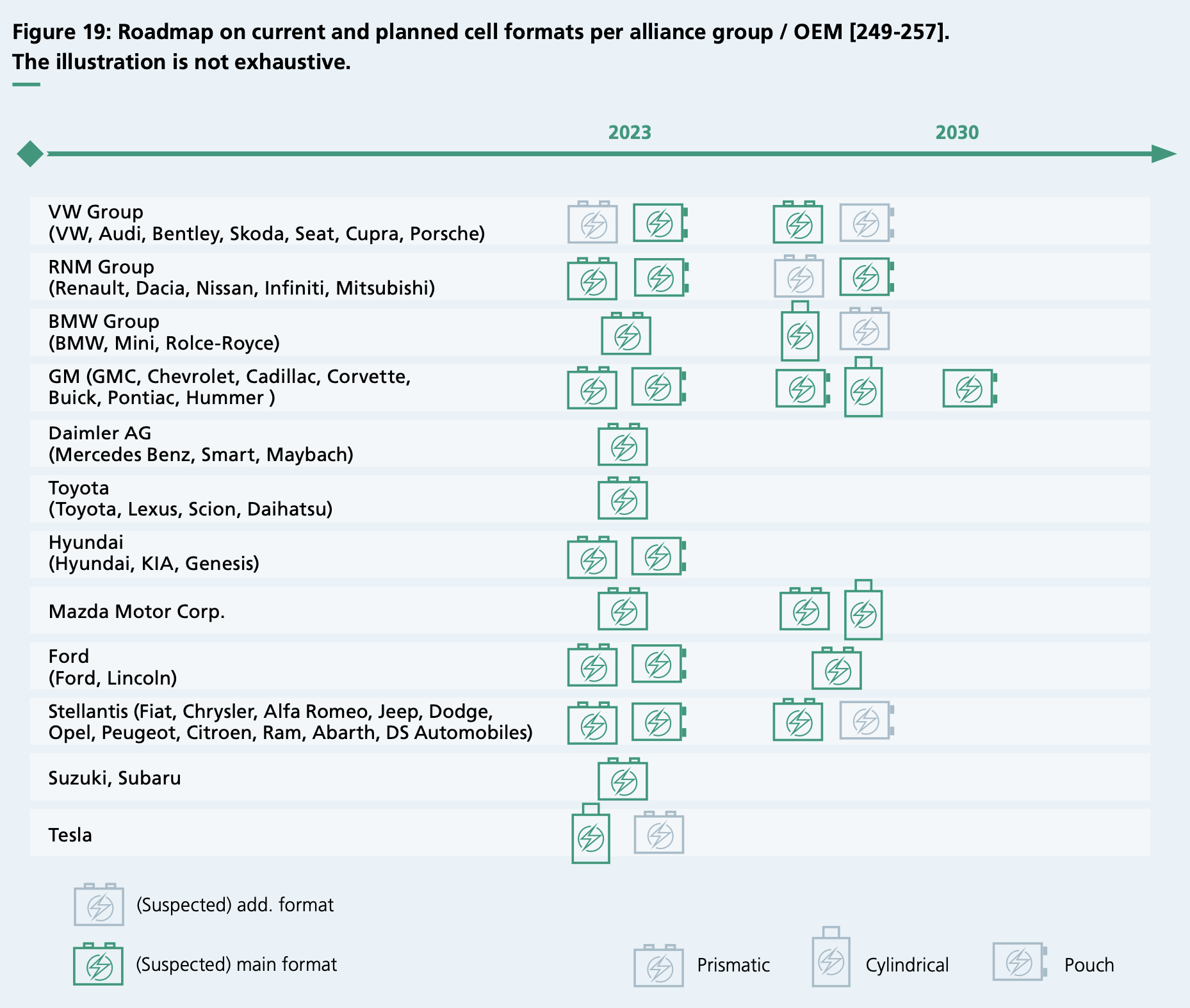
Task: Click Tesla's gray prismatic cell icon
Action: pyautogui.click(x=659, y=834)
